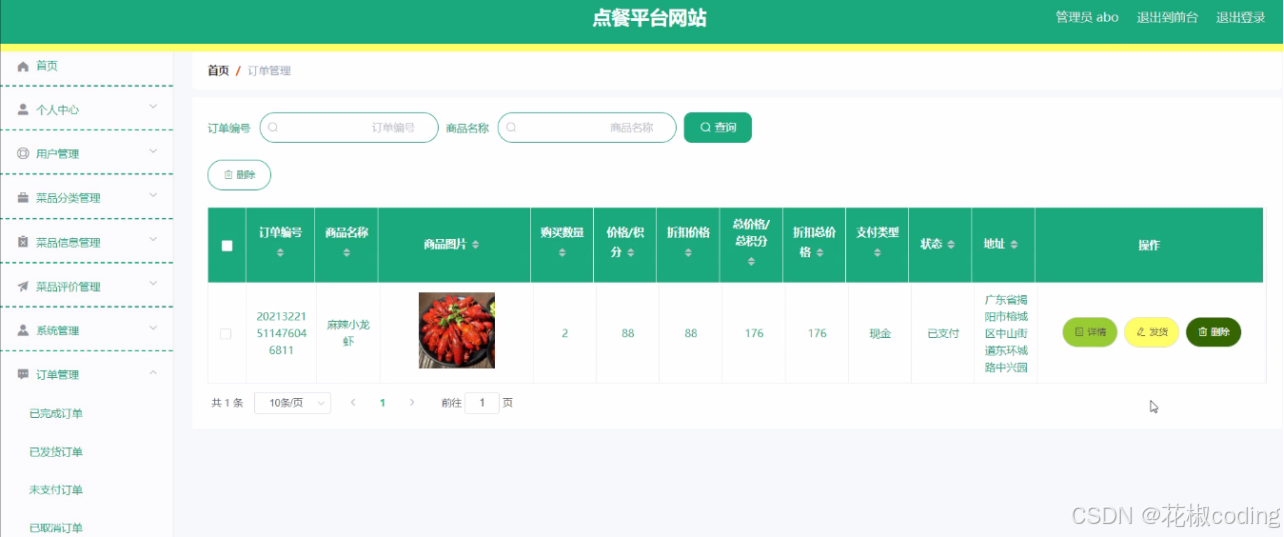Image resolution: width=1284 pixels, height=537 pixels.
Task: Click the 共 1 条 total count text
Action: pos(227,403)
